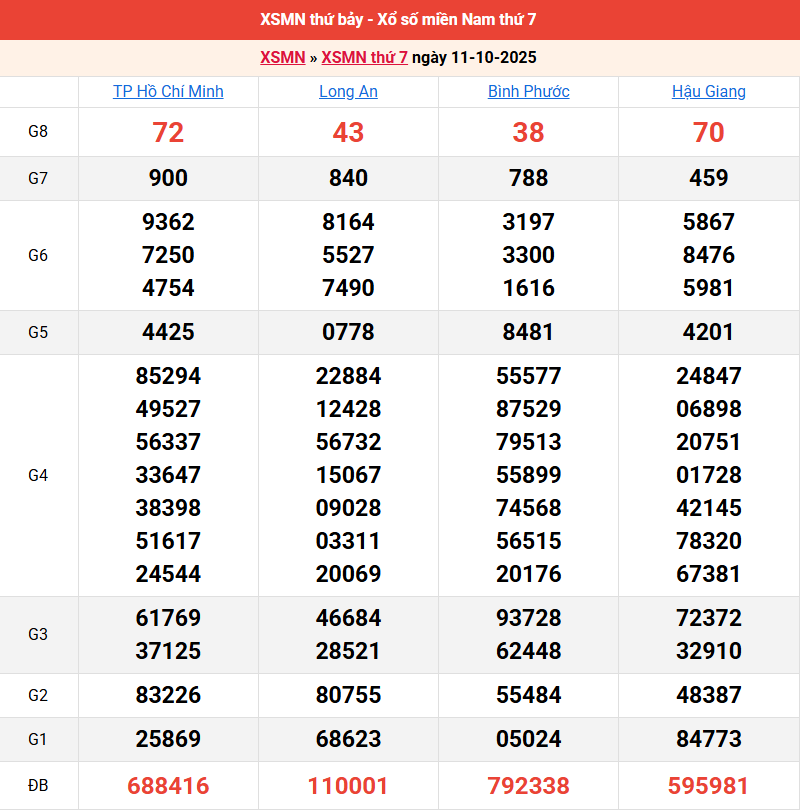Go to the Bình Phước results link

coord(528,91)
